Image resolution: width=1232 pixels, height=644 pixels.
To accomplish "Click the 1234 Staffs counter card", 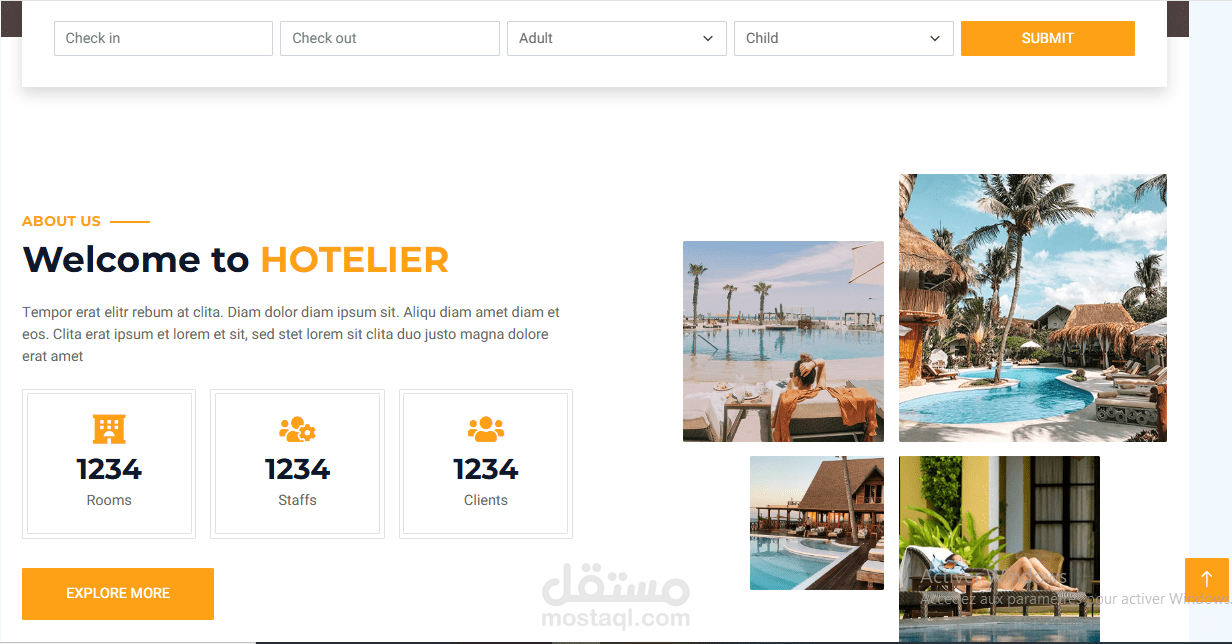I will (297, 464).
